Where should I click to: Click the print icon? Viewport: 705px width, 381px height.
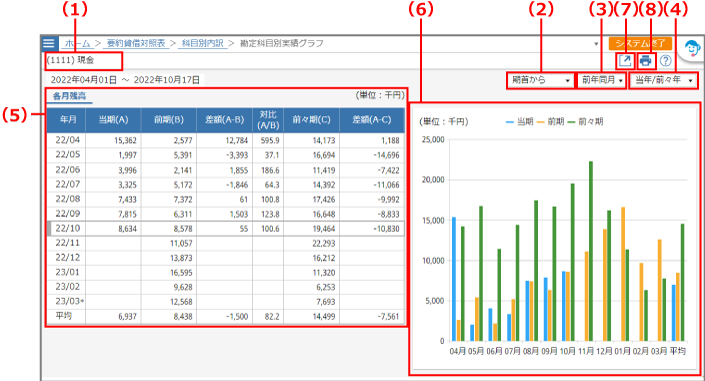(x=645, y=60)
